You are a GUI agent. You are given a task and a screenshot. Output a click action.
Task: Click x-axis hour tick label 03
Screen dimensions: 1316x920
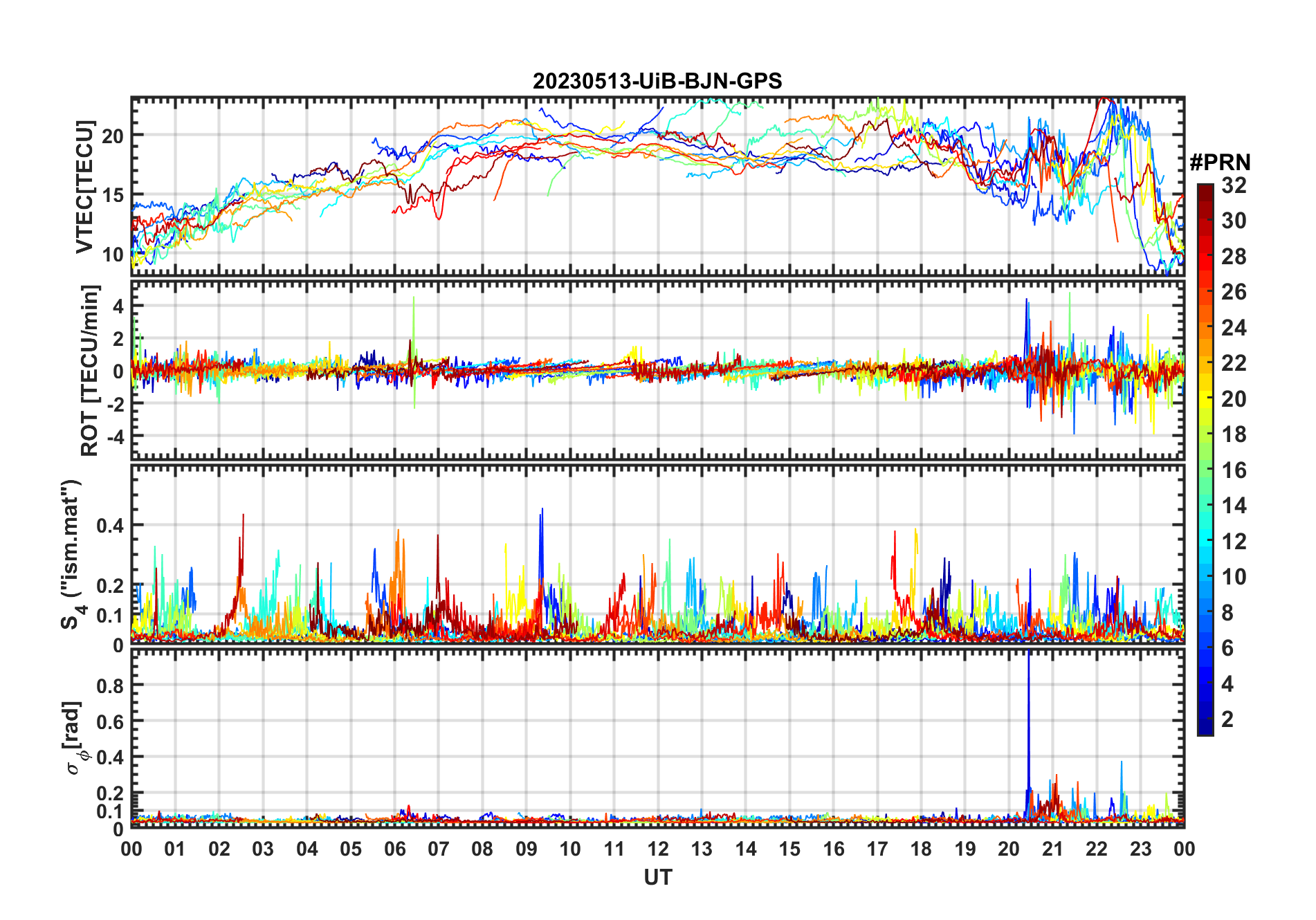tap(263, 849)
